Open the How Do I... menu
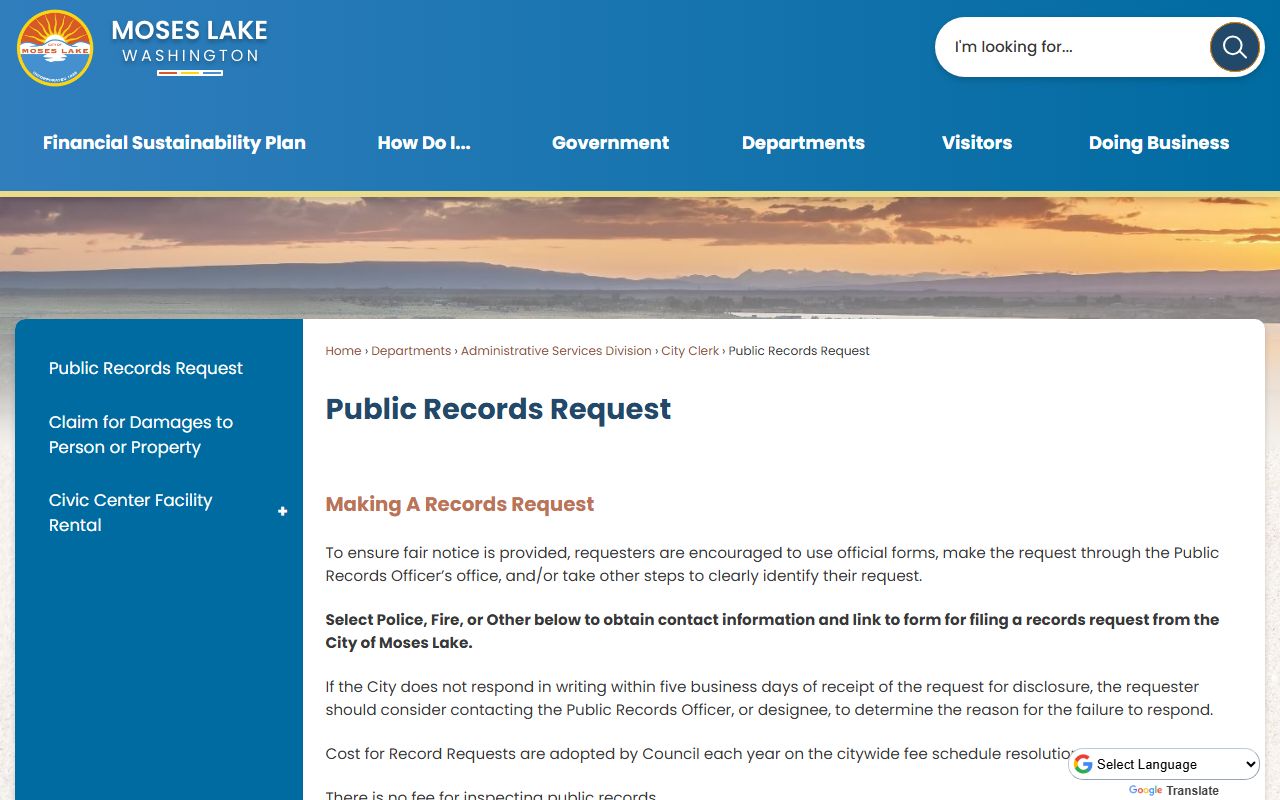 [x=424, y=143]
